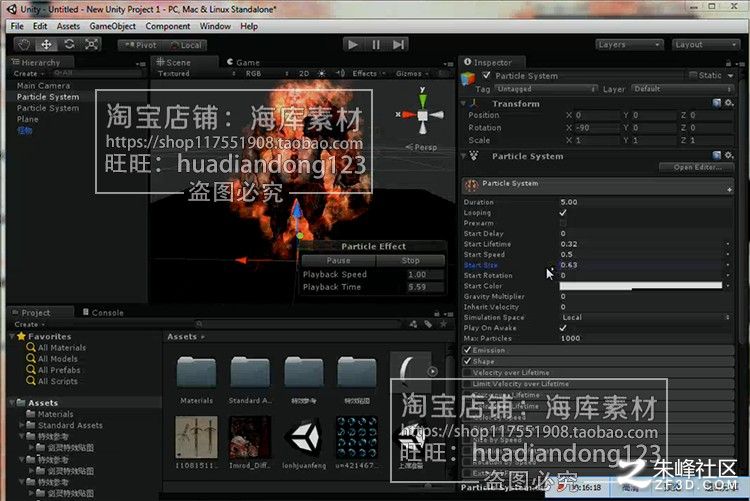Toggle the 2D scene view button

304,73
